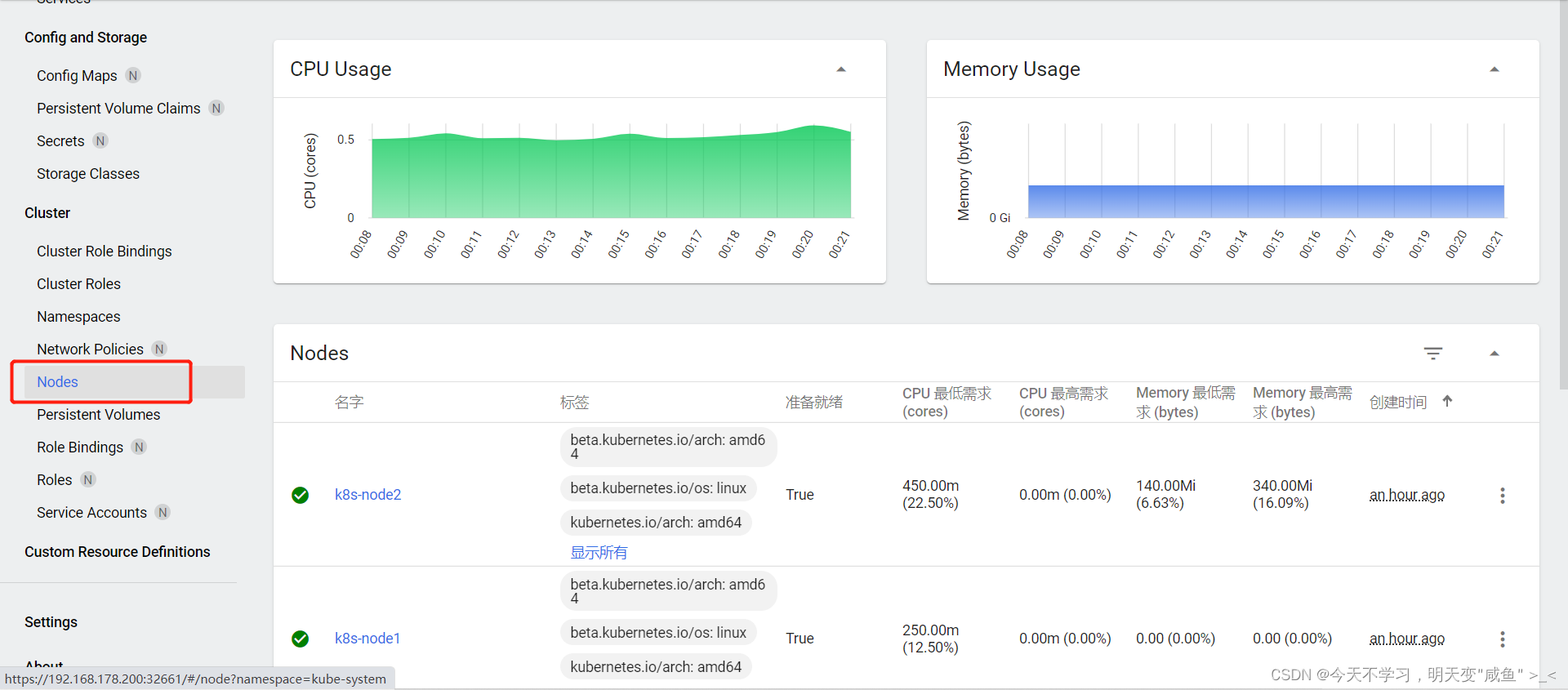
Task: Click the CPU 最低需求 column header
Action: [x=947, y=402]
